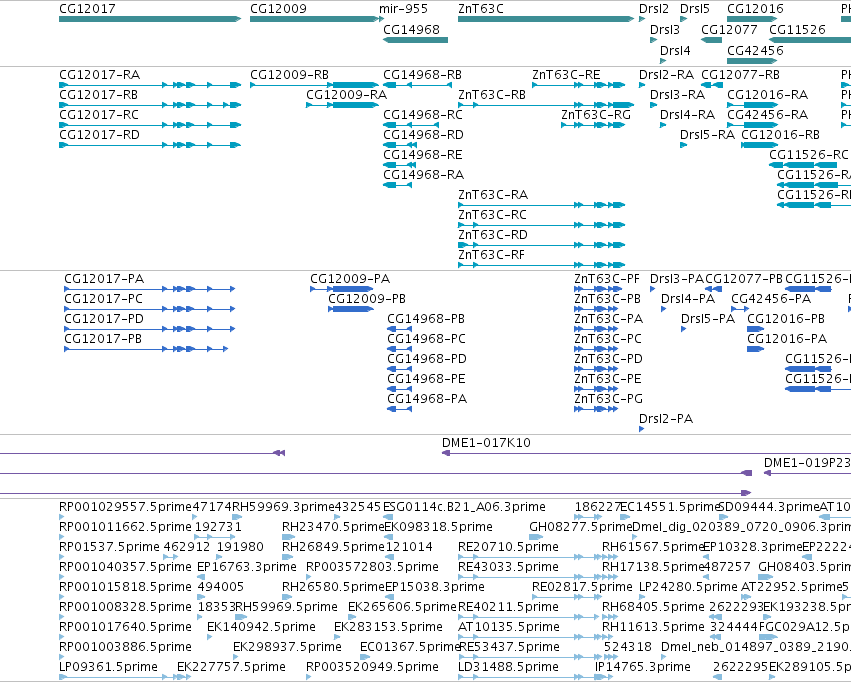Click transcript CG14968-RB
The height and width of the screenshot is (682, 851).
point(422,74)
